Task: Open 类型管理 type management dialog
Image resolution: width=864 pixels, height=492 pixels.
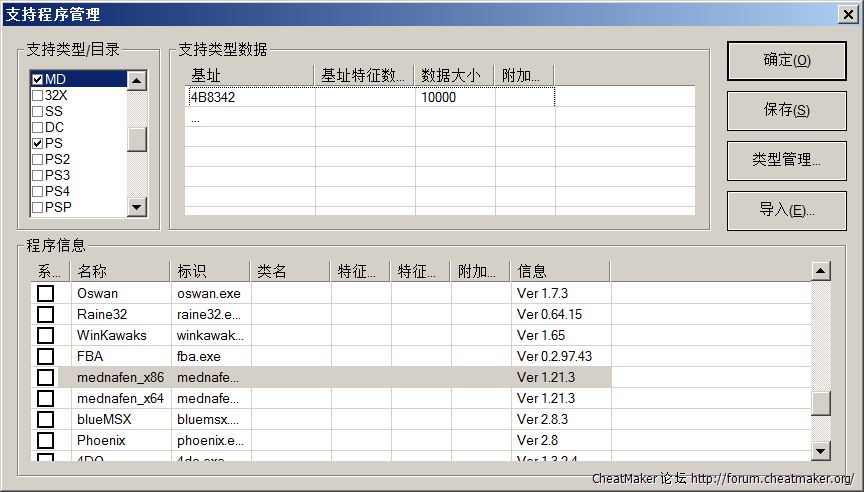Action: point(786,160)
